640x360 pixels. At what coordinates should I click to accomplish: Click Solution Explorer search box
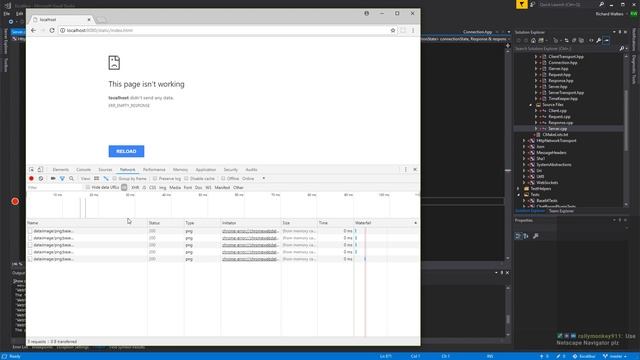[x=567, y=49]
